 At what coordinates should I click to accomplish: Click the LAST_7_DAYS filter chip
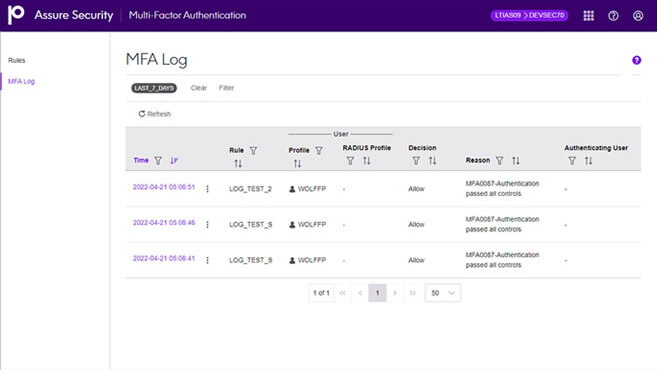pyautogui.click(x=154, y=88)
